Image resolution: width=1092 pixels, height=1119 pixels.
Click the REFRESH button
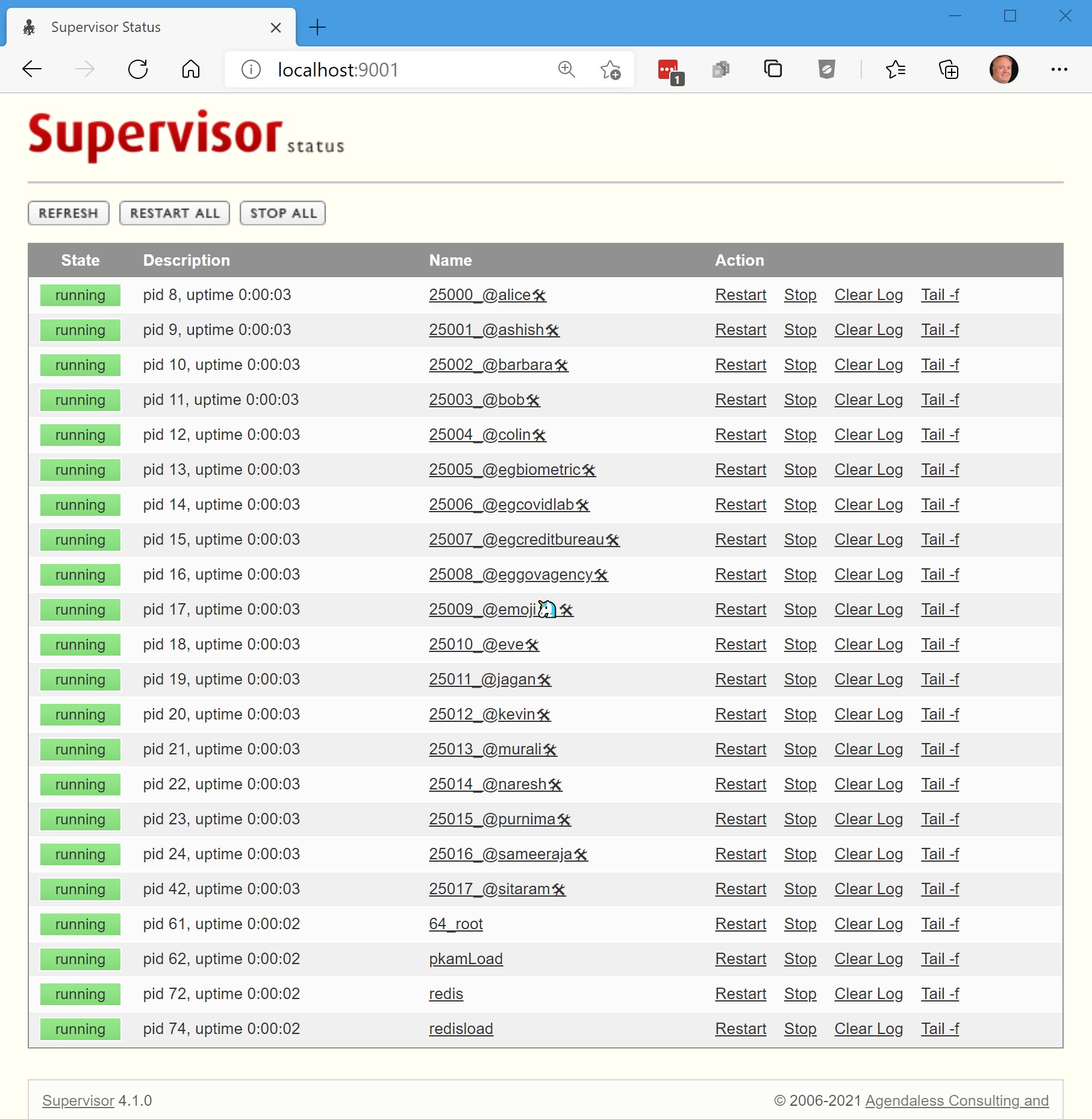tap(69, 213)
